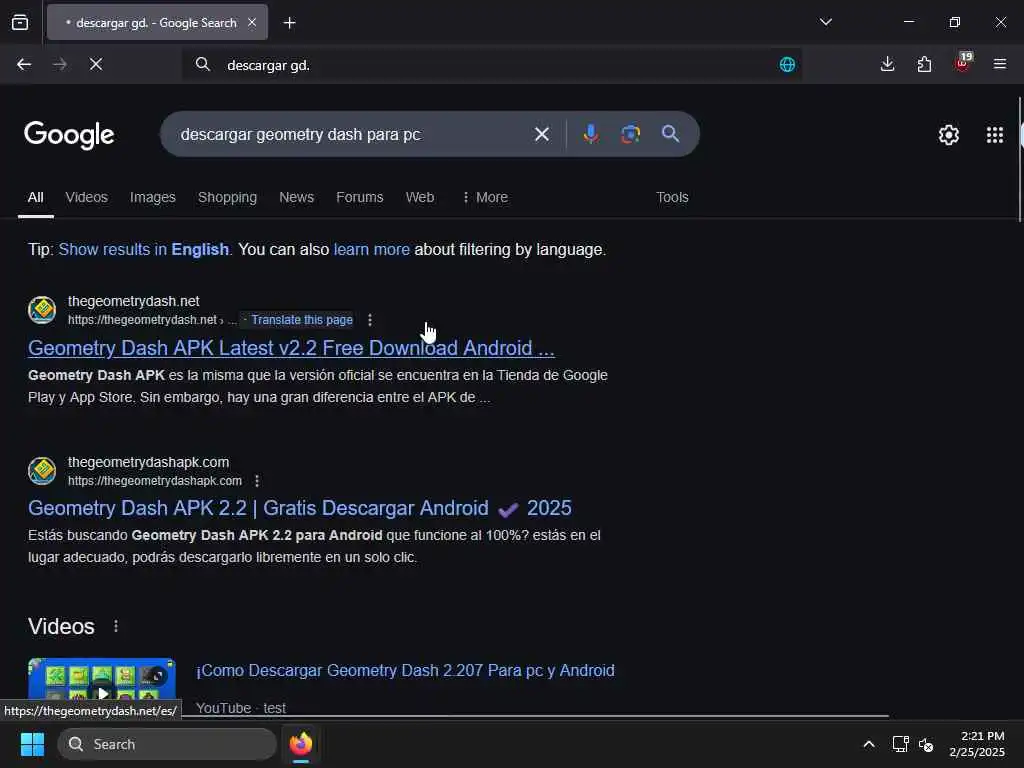
Task: Open Firefox View recent browsing icon
Action: (x=20, y=23)
